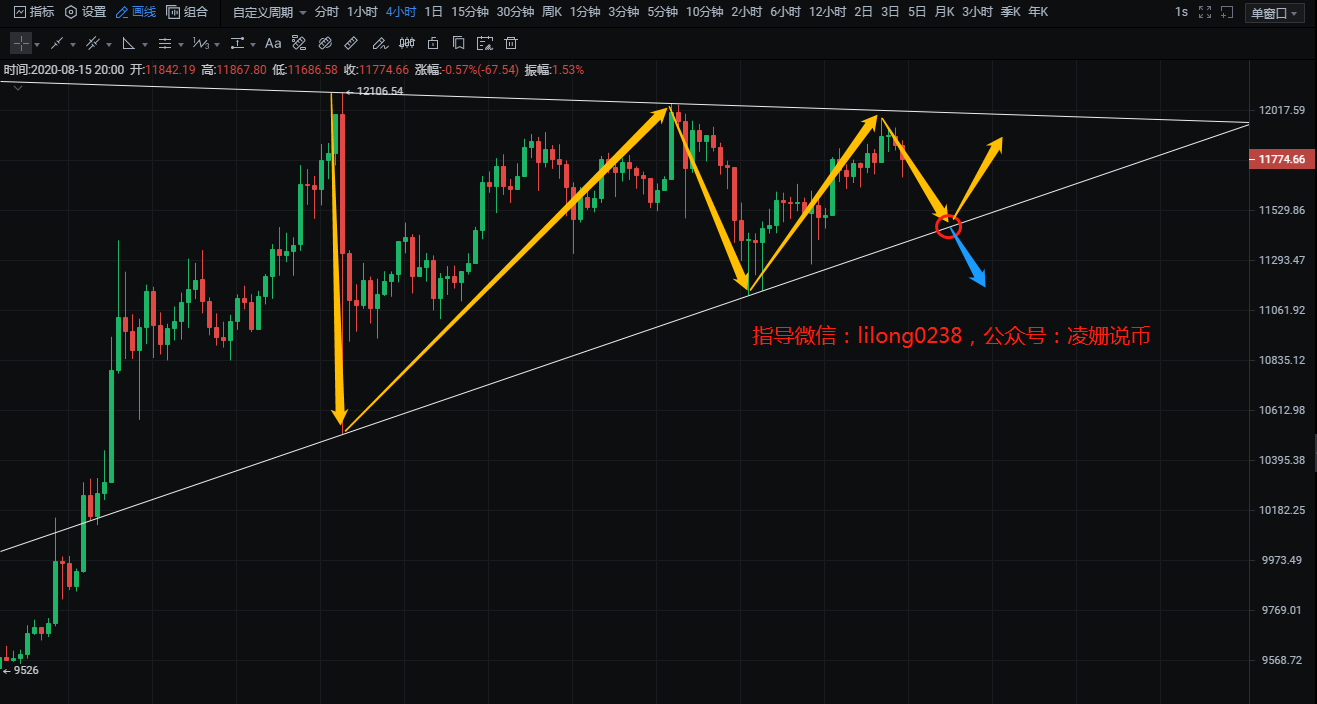Open 设置 settings

coord(85,13)
